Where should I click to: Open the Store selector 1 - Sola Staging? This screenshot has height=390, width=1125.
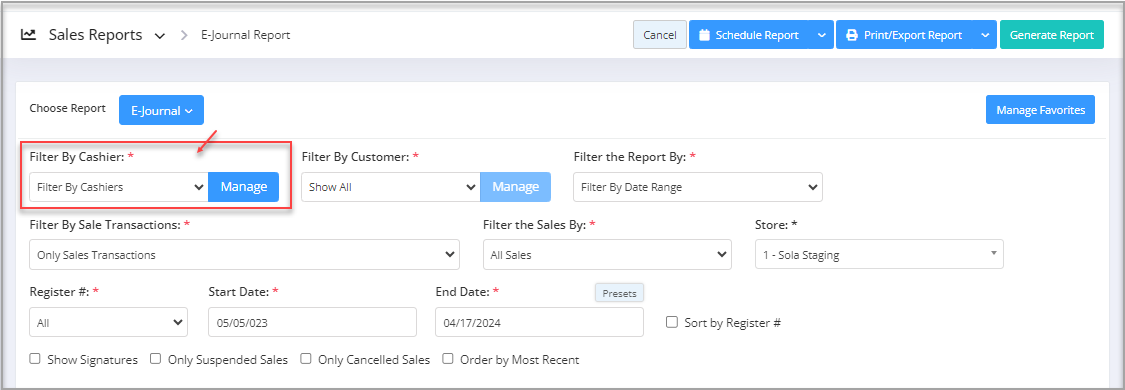pyautogui.click(x=879, y=255)
